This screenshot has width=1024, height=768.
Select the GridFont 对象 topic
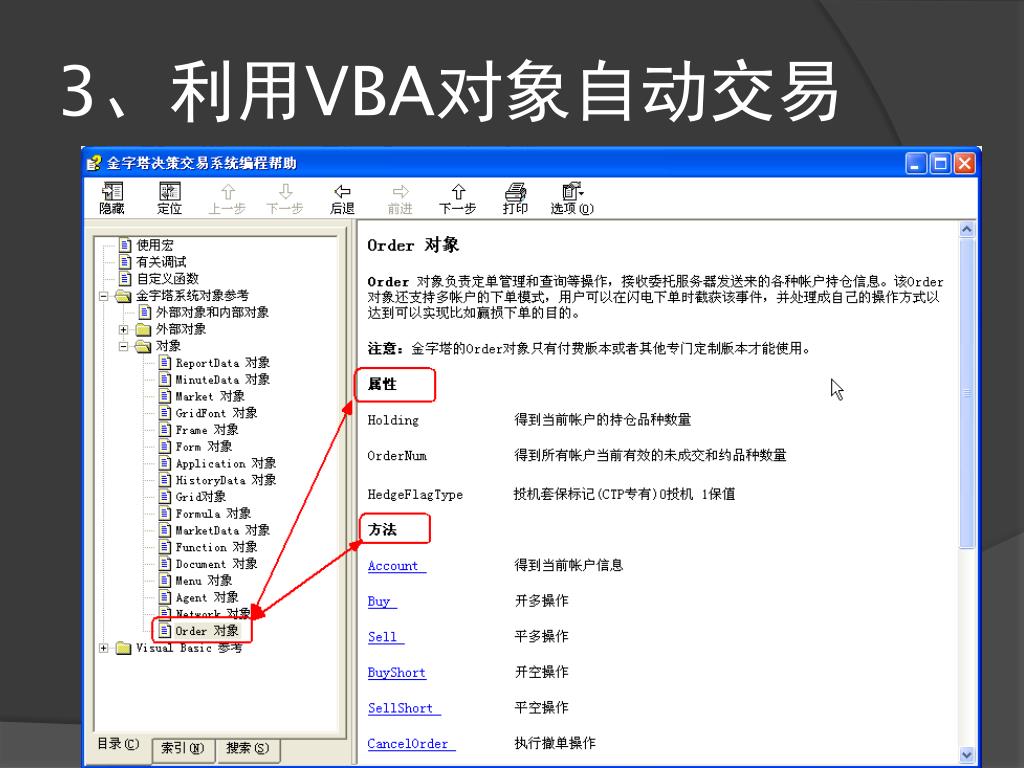[216, 413]
